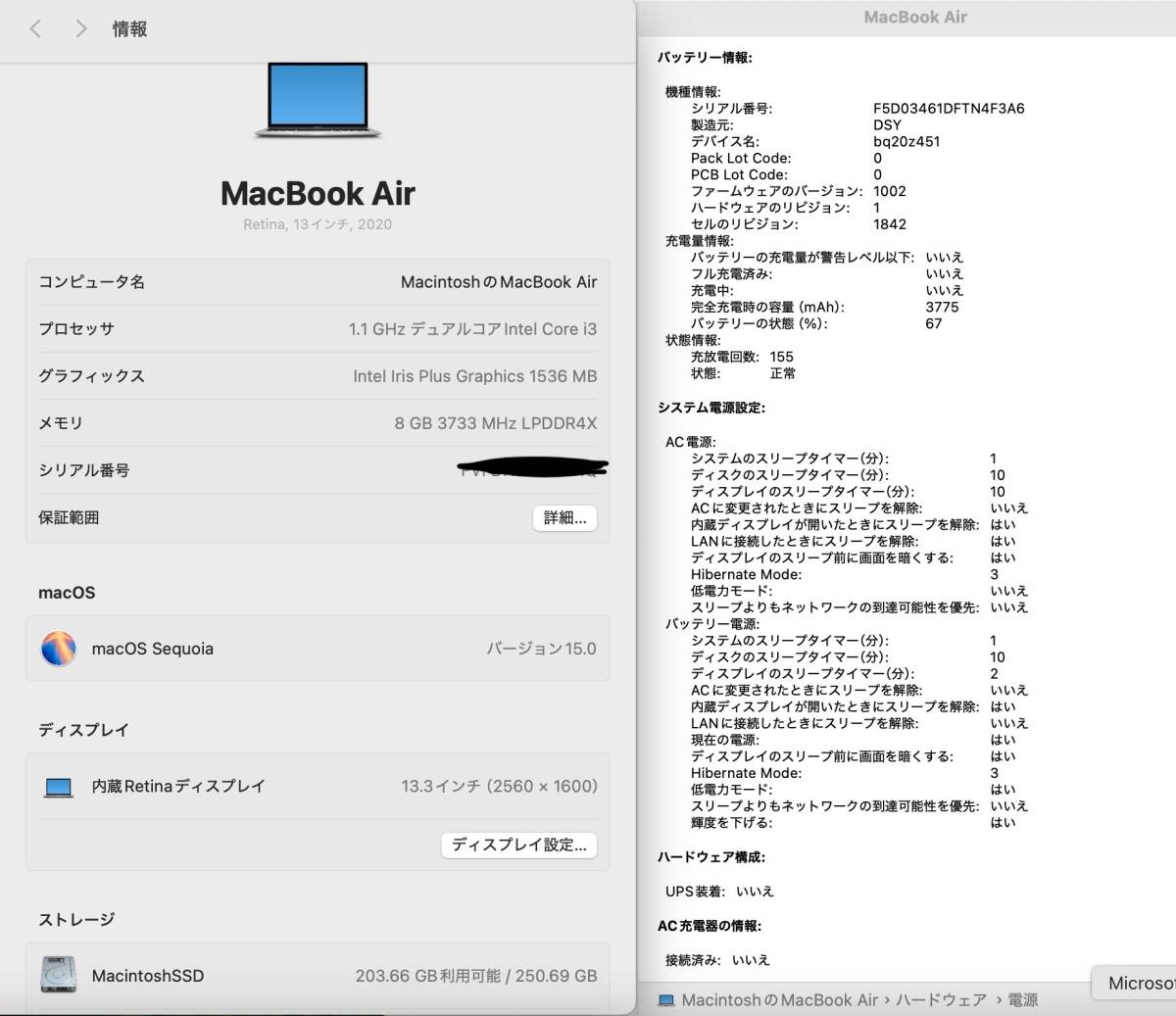Screen dimensions: 1176x1016
Task: Click the バッテリー情報 heading
Action: [705, 58]
